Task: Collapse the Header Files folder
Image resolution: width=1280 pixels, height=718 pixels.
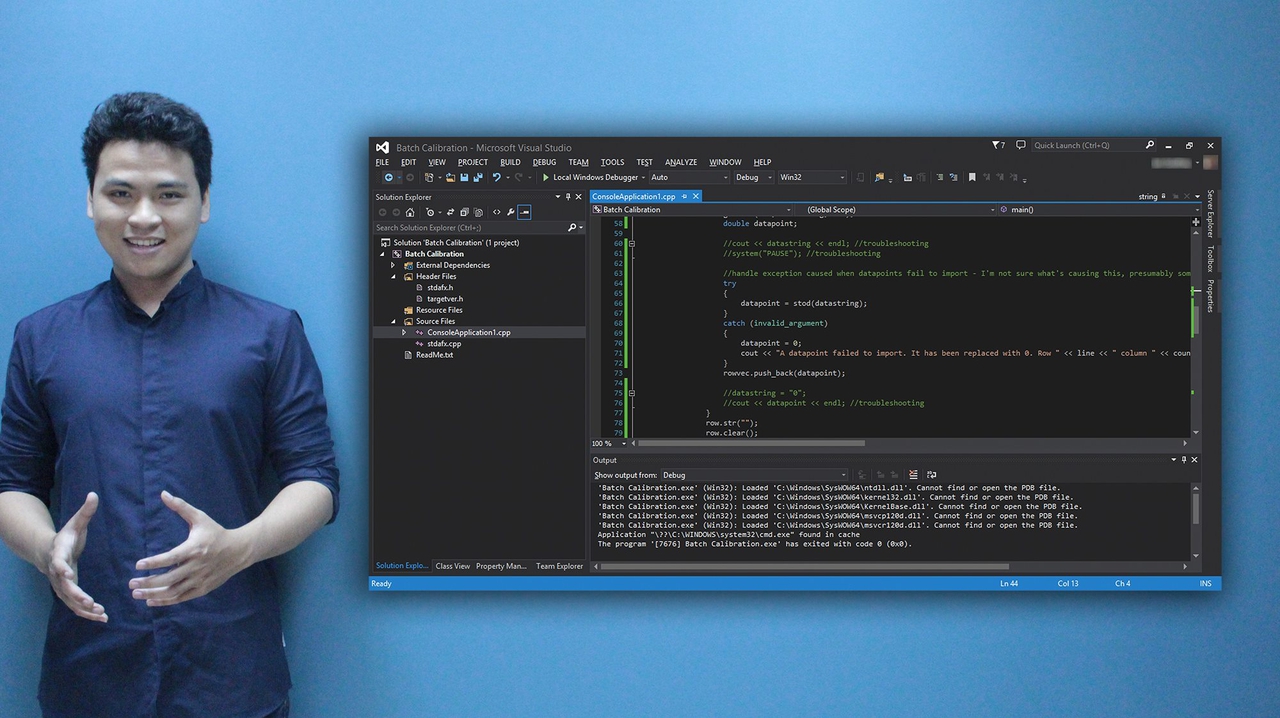Action: [x=393, y=276]
